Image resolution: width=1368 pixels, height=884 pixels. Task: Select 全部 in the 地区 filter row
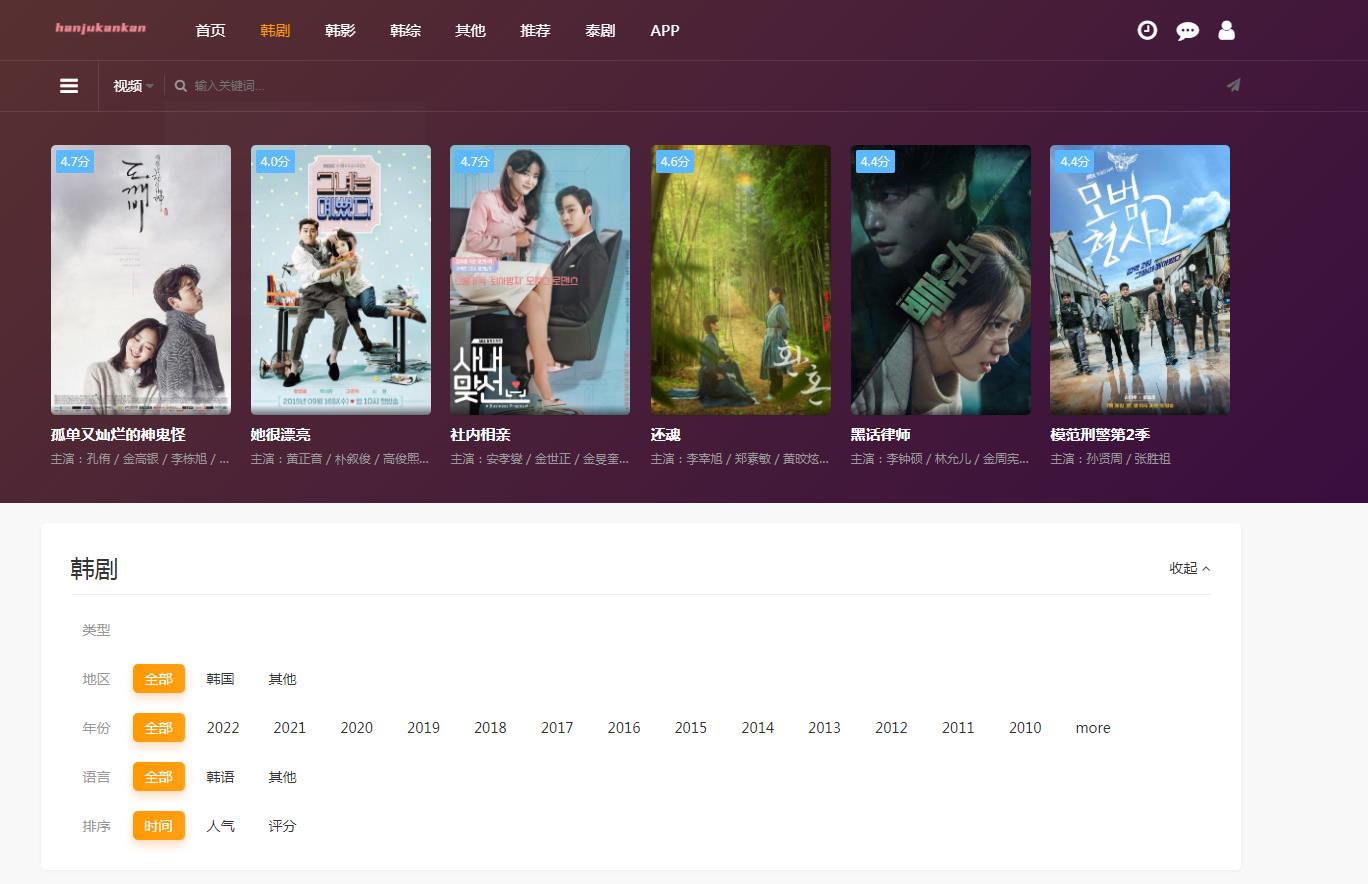pyautogui.click(x=159, y=679)
